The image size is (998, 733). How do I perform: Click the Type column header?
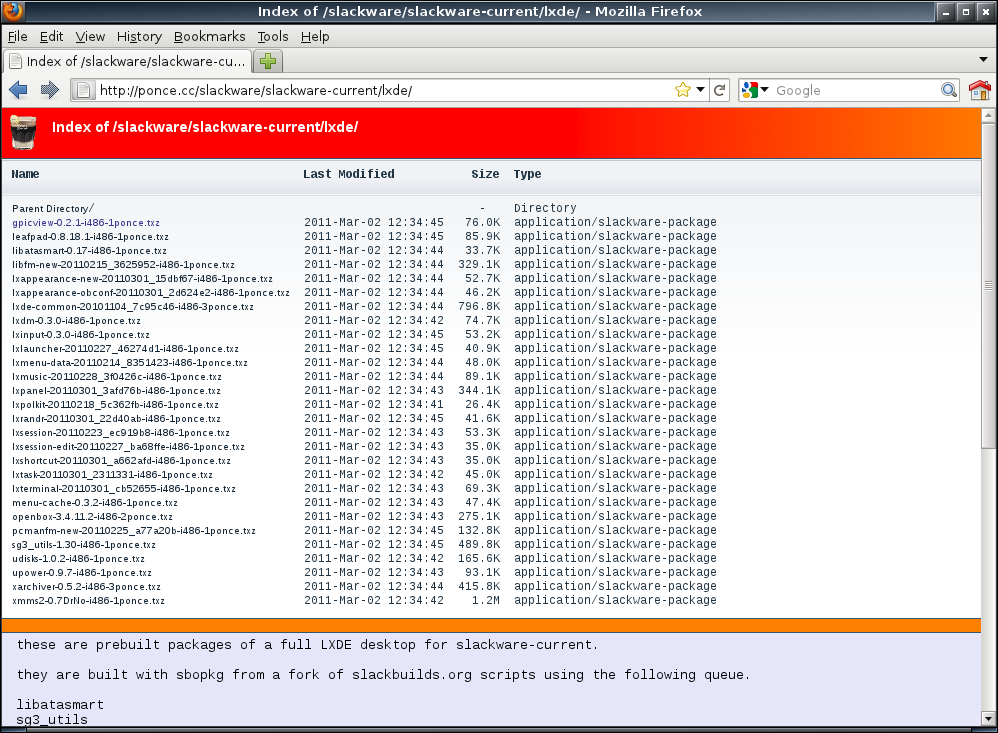pos(528,174)
